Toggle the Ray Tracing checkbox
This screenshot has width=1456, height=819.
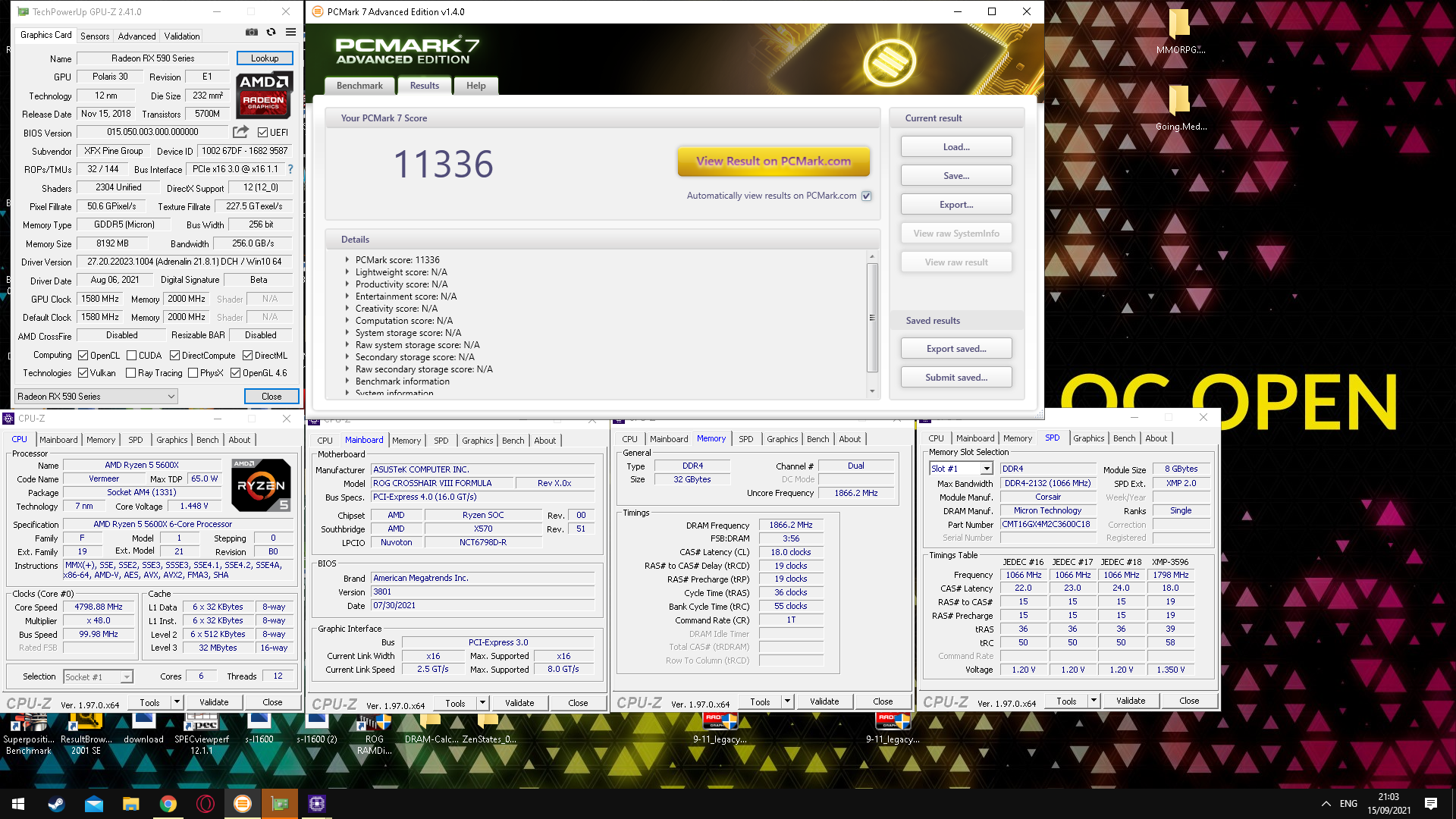(131, 373)
